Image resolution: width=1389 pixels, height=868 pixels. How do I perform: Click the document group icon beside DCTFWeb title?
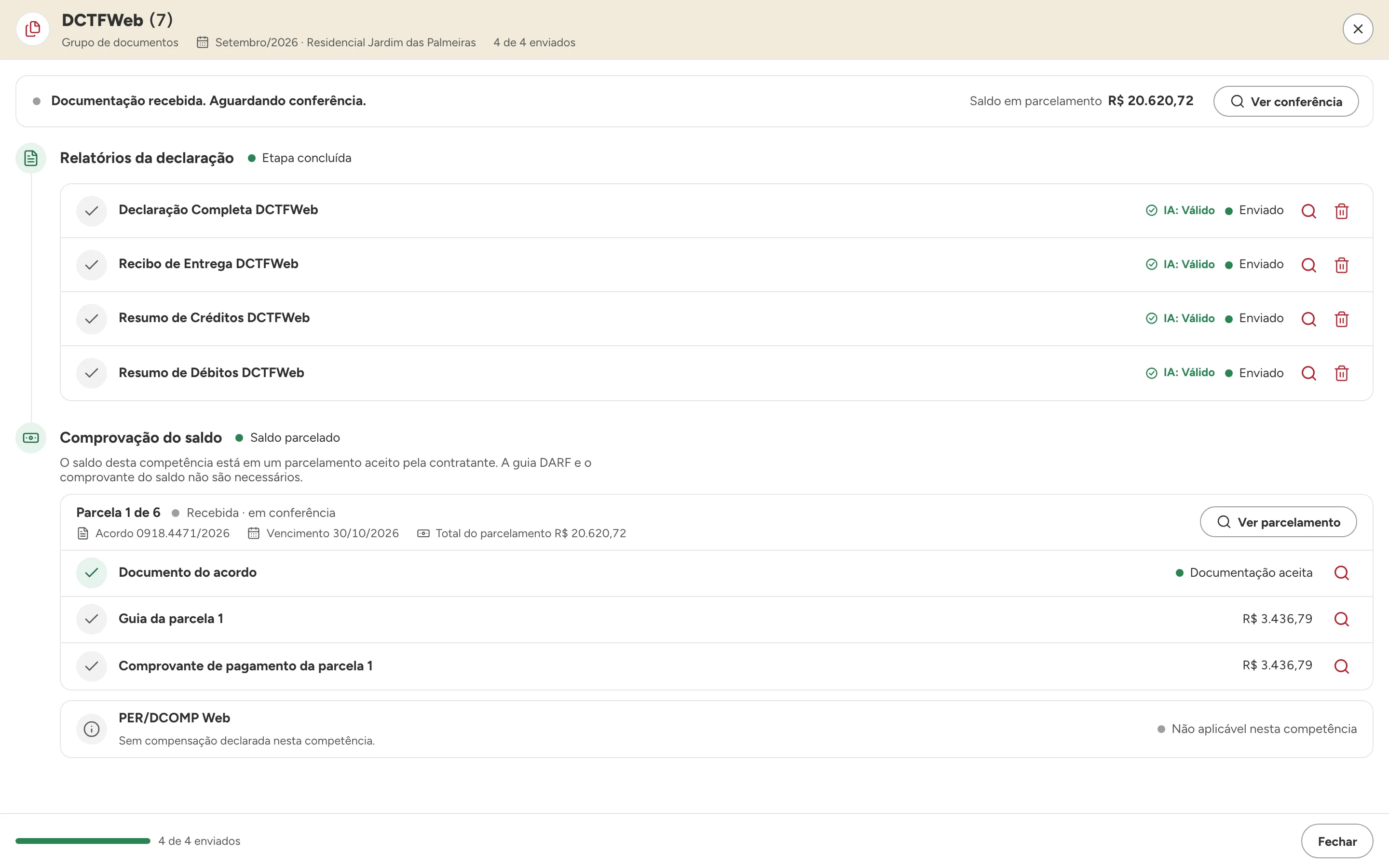[x=33, y=29]
